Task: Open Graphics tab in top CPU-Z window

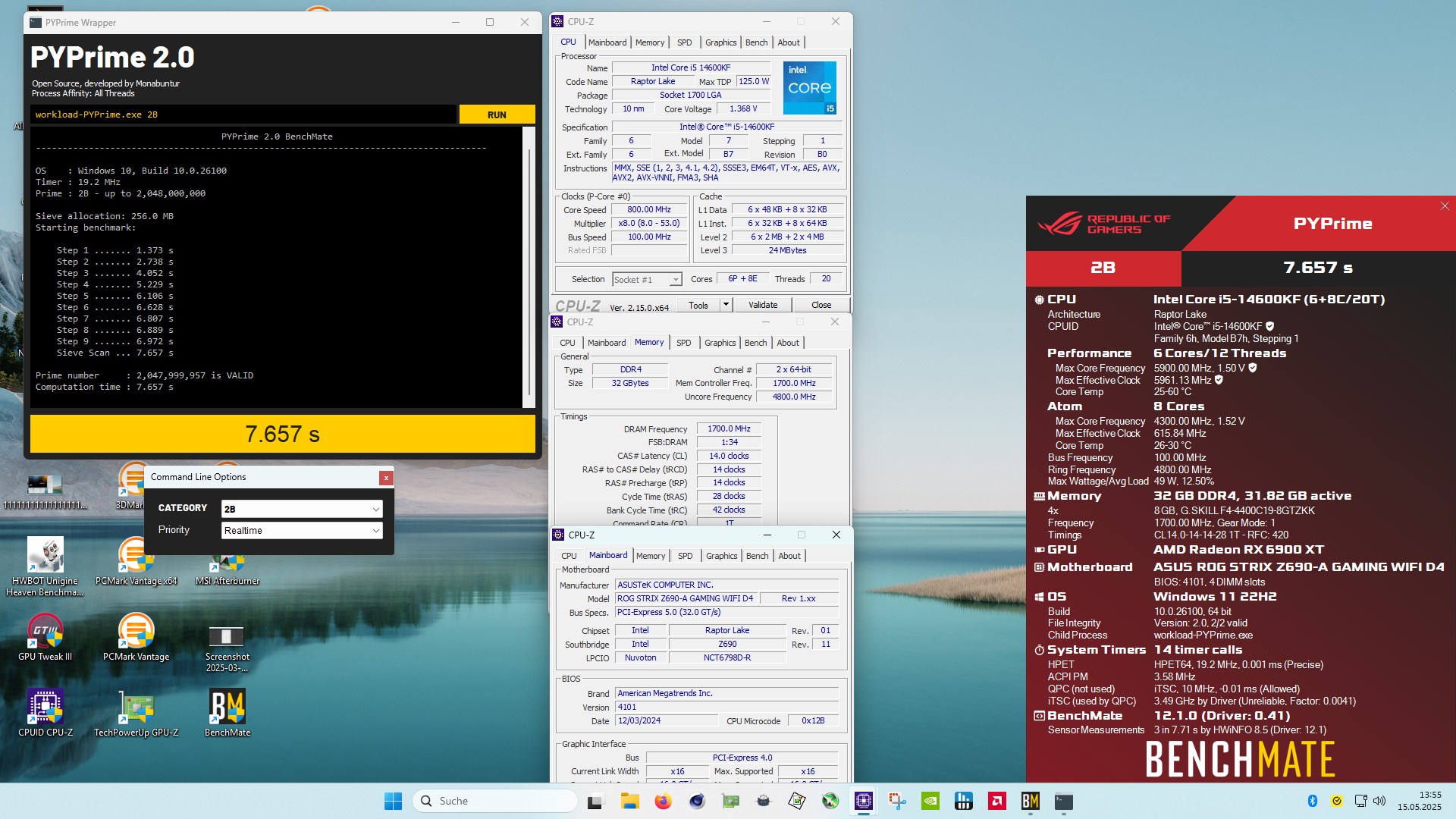Action: (720, 42)
